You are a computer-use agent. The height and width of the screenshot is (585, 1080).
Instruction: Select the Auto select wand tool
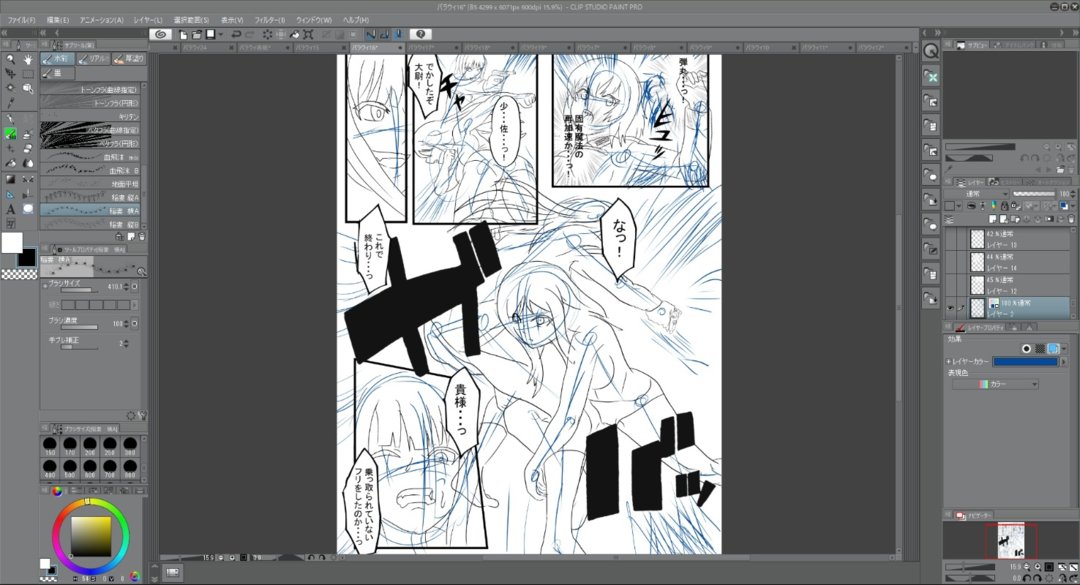(10, 88)
